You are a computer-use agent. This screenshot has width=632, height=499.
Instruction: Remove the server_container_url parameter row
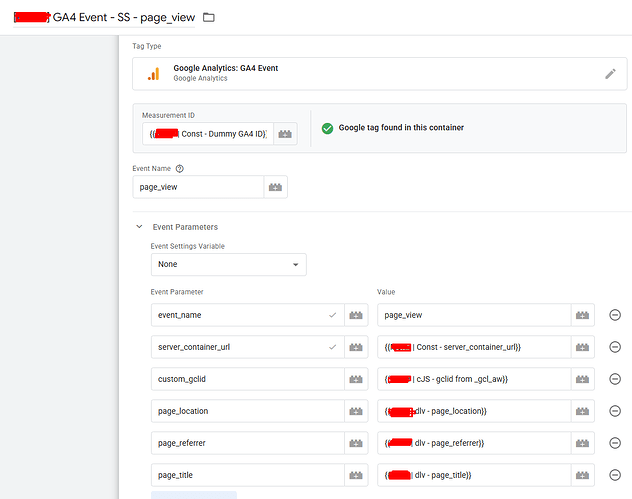click(x=615, y=347)
